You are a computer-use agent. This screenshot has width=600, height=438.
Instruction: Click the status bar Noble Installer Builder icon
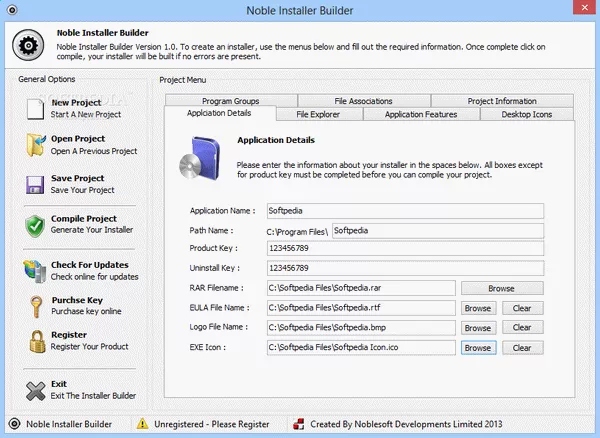pyautogui.click(x=14, y=424)
